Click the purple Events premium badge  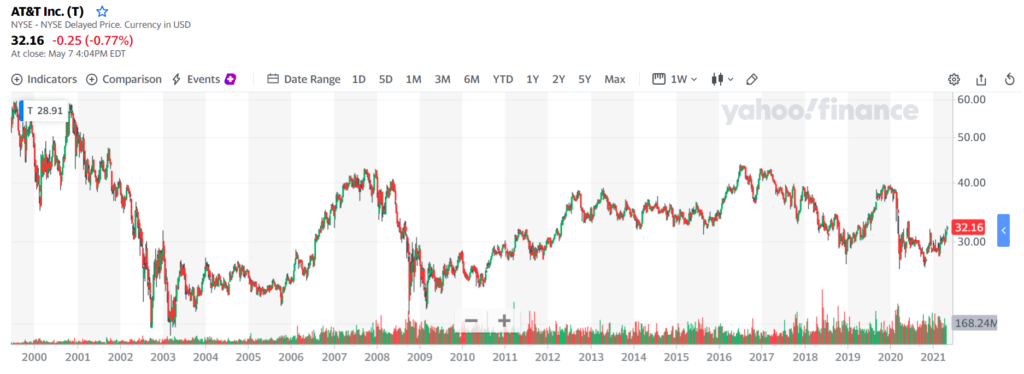pos(230,79)
